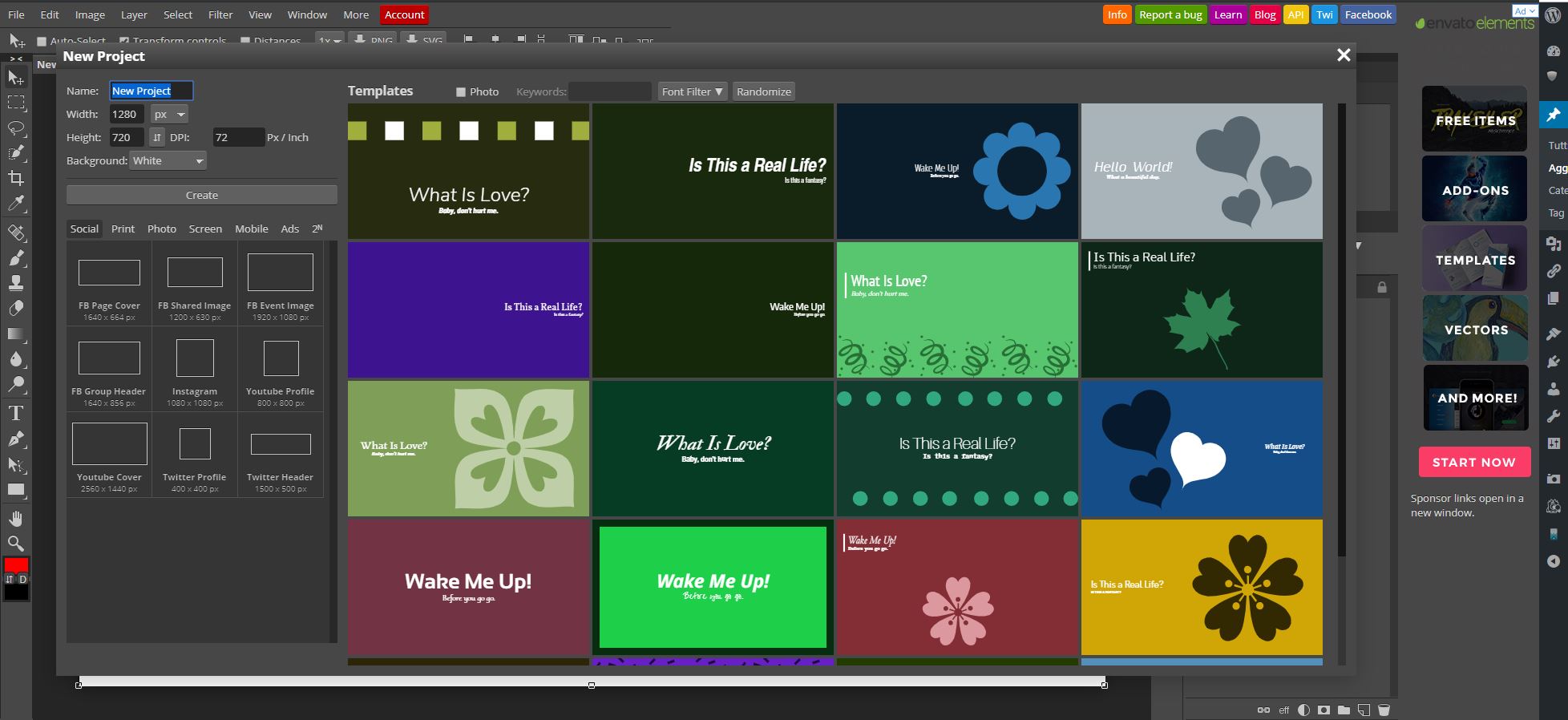
Task: Select the Brush tool
Action: 16,257
